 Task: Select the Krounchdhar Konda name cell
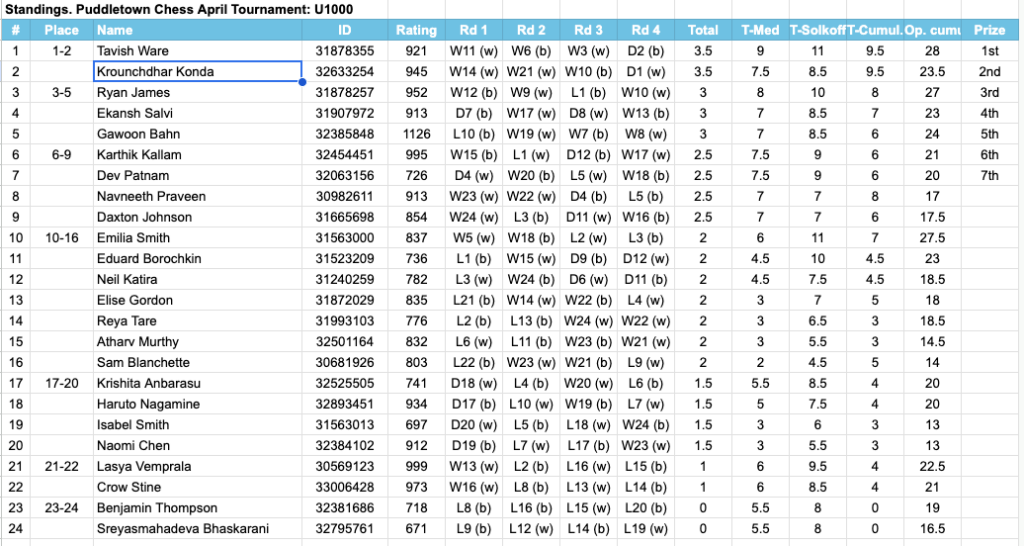[197, 72]
